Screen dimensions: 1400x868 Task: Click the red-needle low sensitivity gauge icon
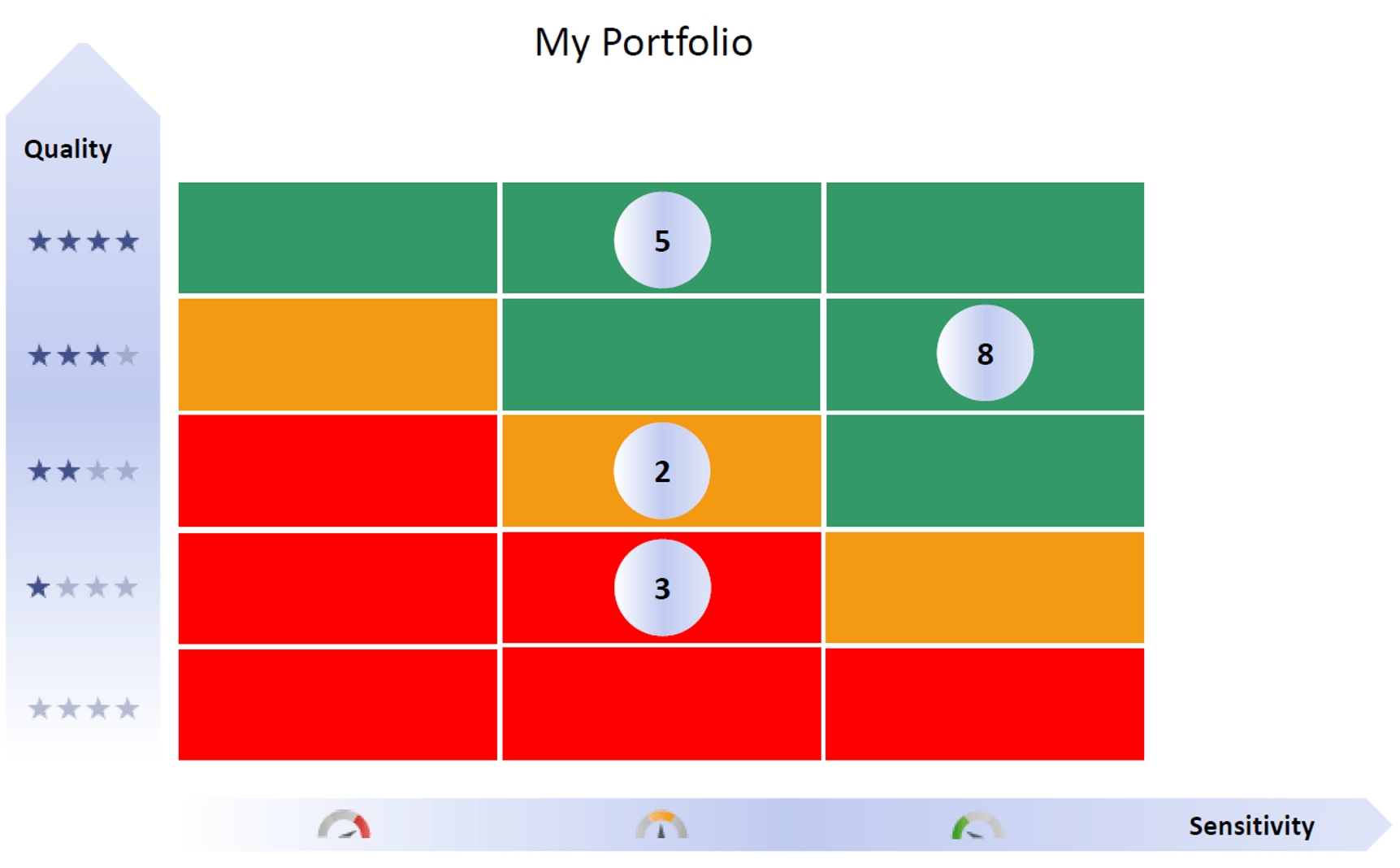point(344,824)
